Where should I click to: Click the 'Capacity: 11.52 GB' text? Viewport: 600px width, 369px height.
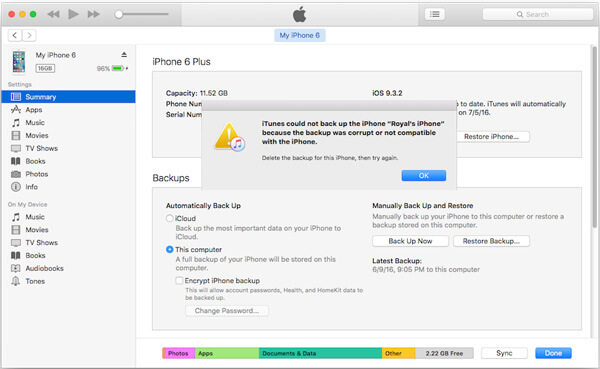[x=197, y=93]
